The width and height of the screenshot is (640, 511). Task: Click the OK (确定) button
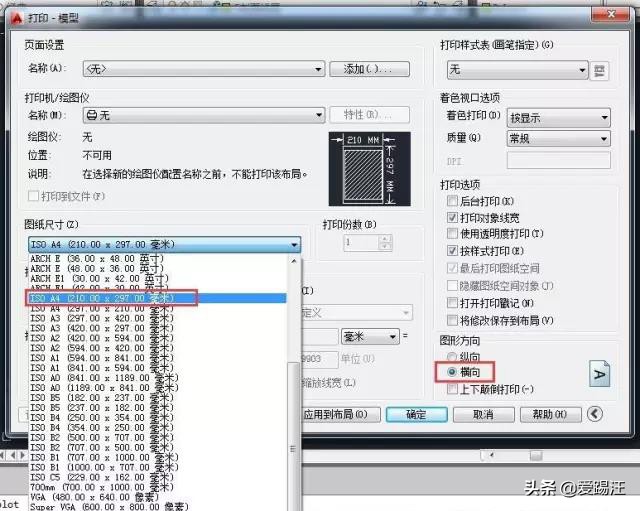pyautogui.click(x=416, y=415)
